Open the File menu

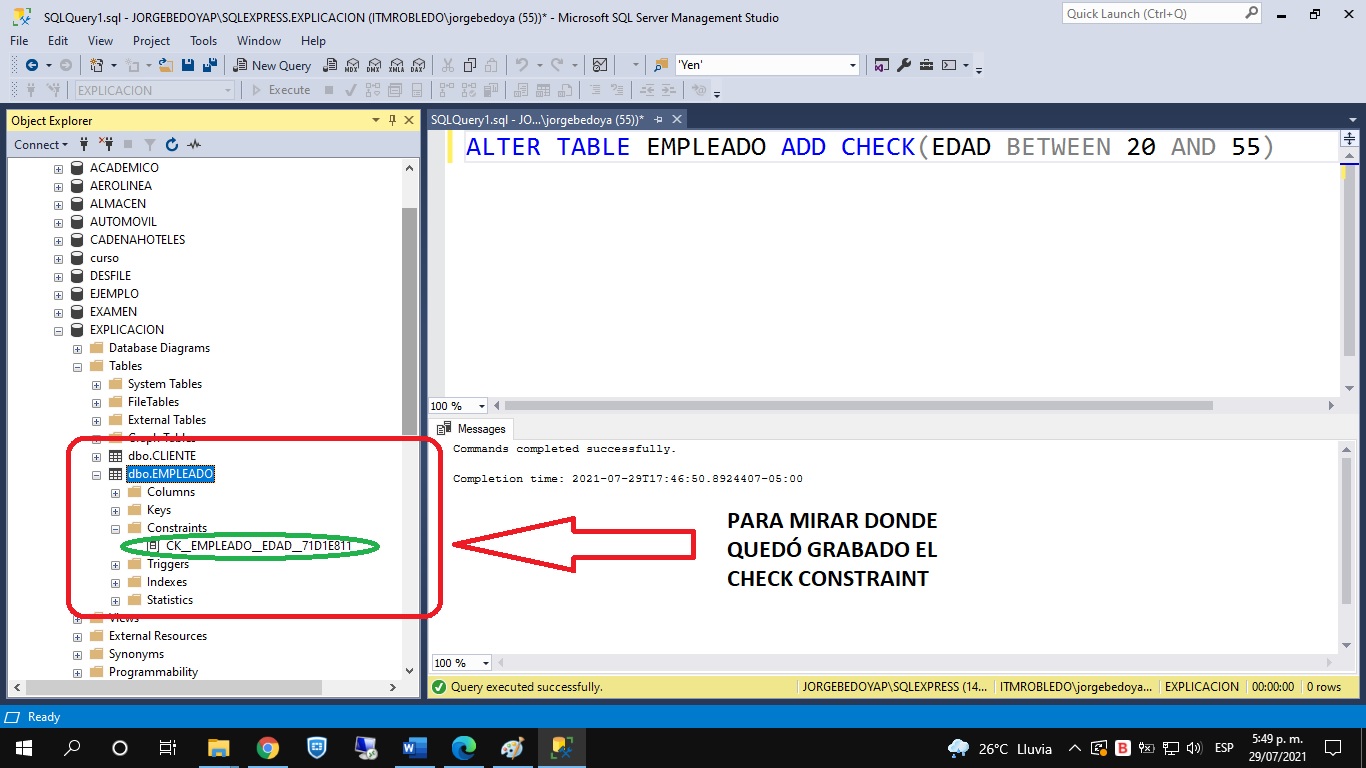pyautogui.click(x=19, y=41)
